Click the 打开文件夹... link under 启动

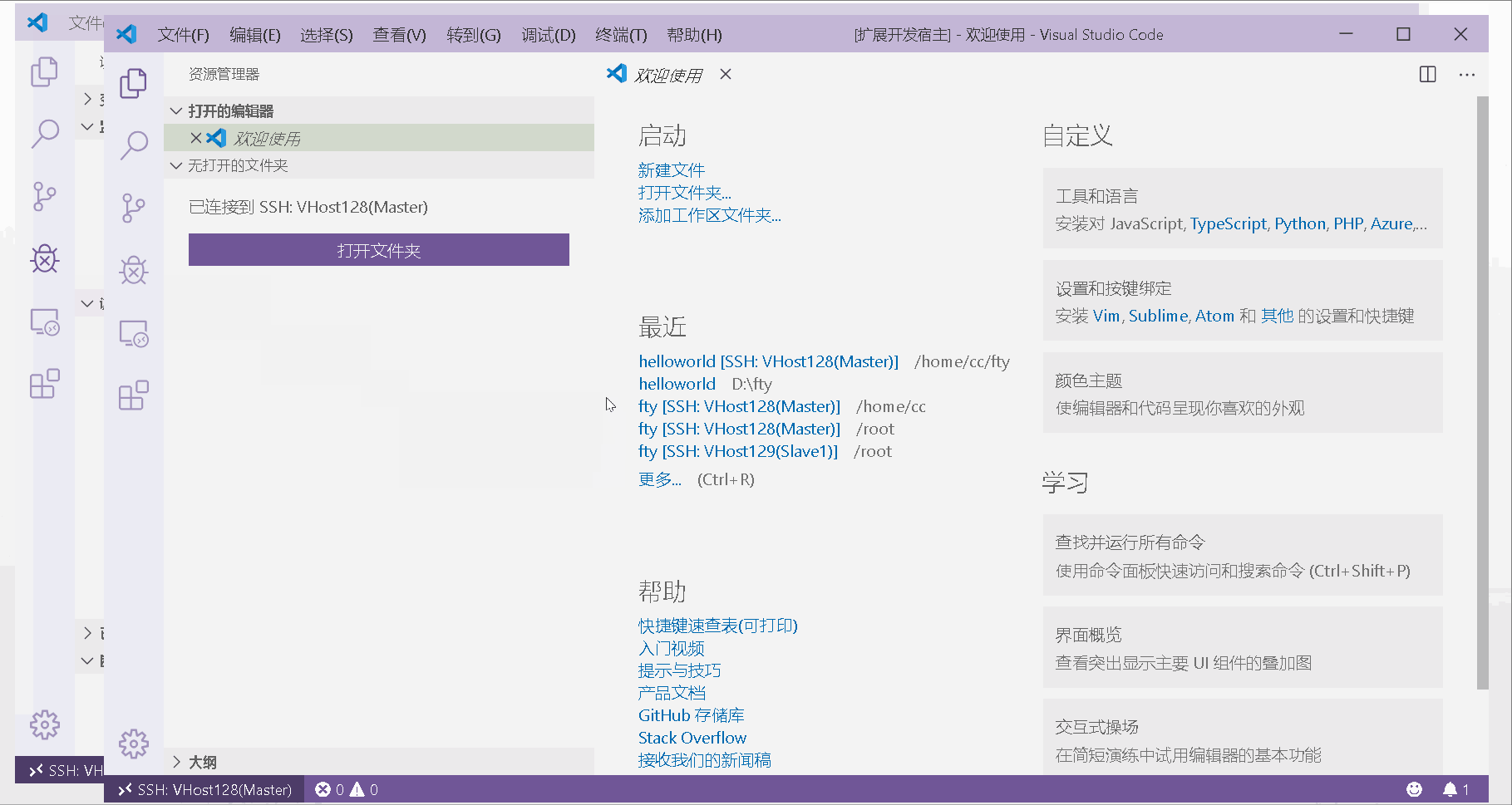pyautogui.click(x=685, y=193)
